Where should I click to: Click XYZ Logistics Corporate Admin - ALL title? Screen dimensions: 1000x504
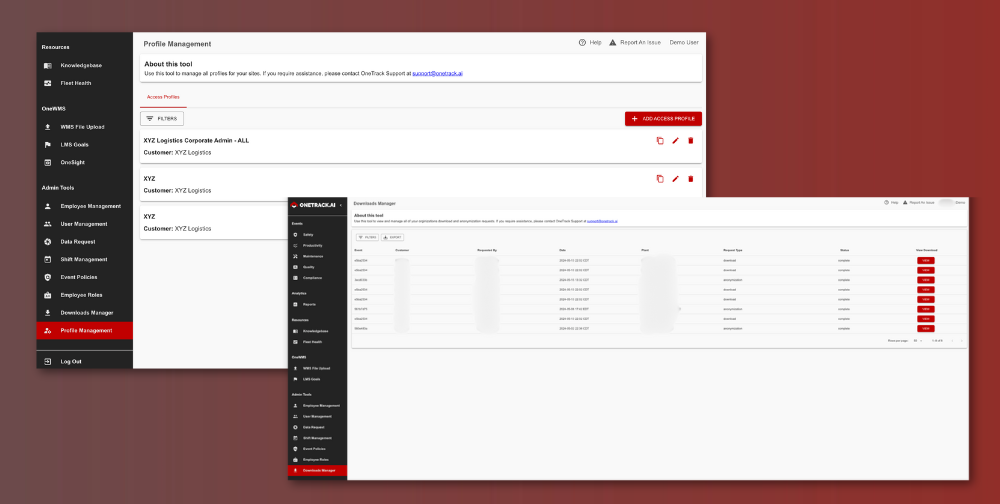point(196,140)
